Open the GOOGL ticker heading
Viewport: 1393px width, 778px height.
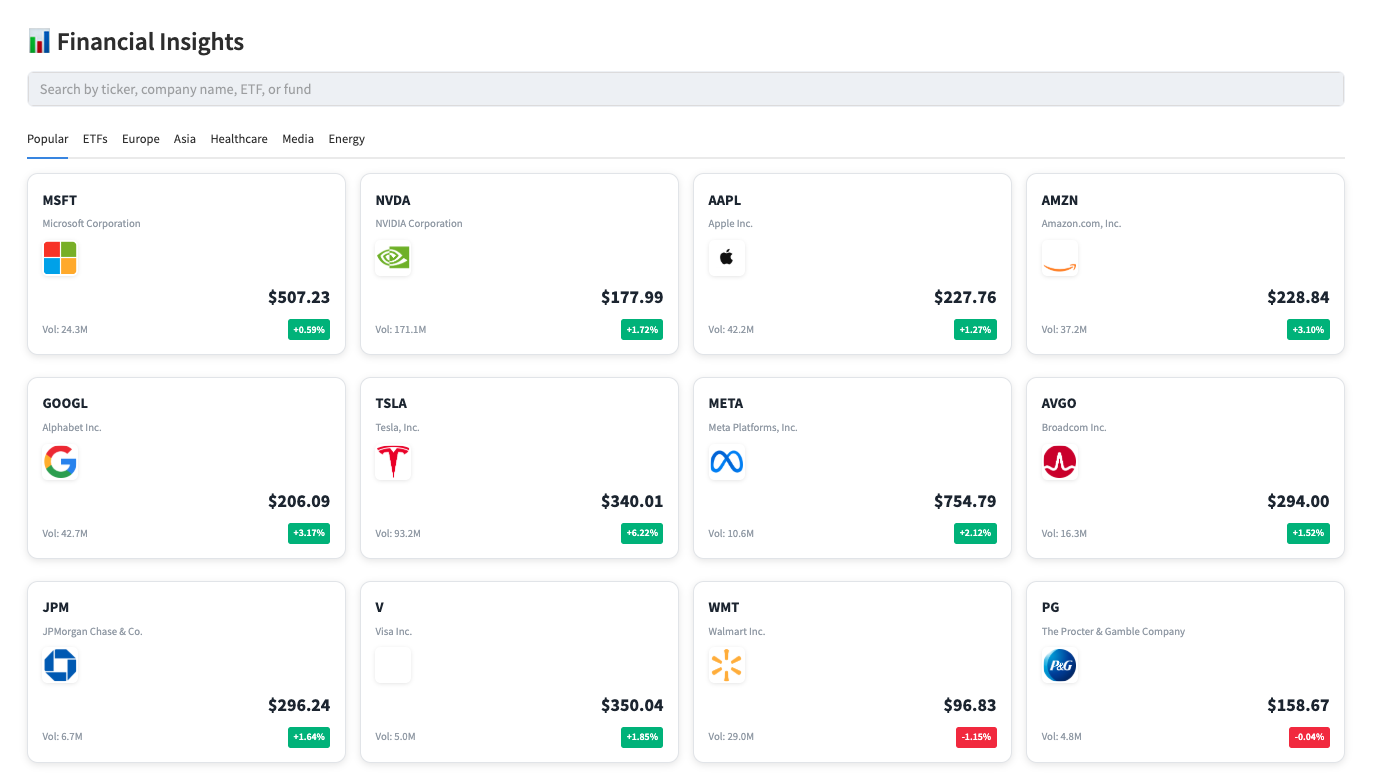click(x=65, y=404)
